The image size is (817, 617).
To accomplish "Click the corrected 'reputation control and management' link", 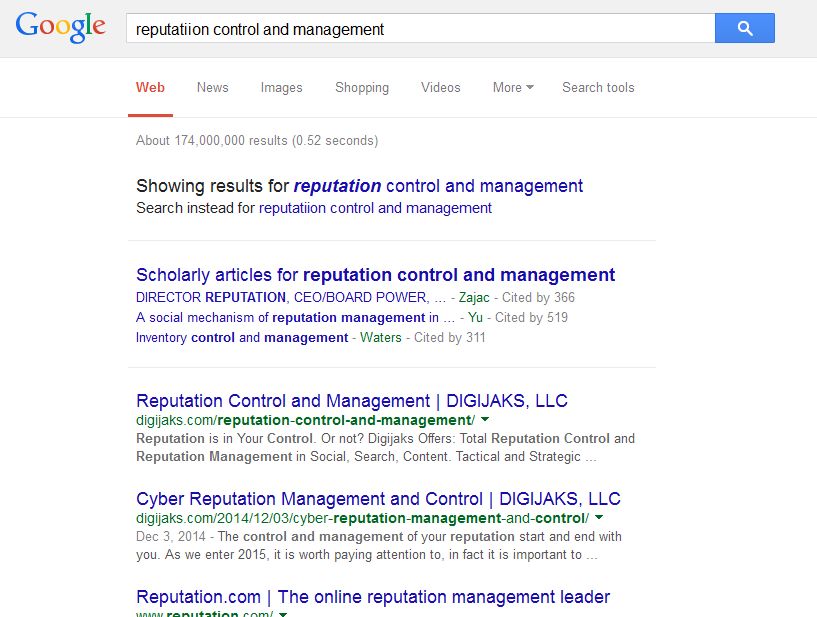I will tap(438, 186).
